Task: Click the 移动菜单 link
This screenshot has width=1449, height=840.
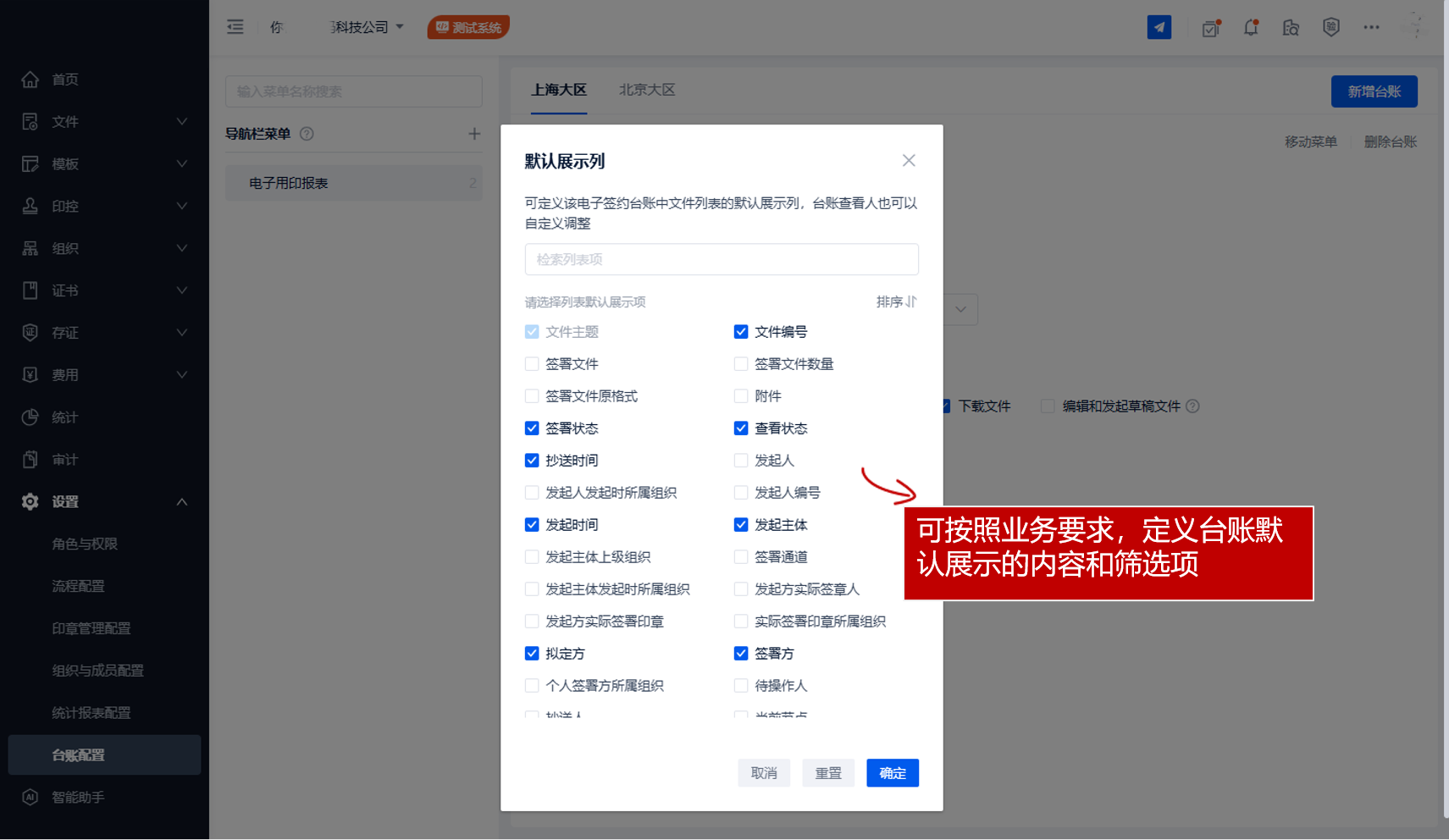Action: tap(1311, 142)
